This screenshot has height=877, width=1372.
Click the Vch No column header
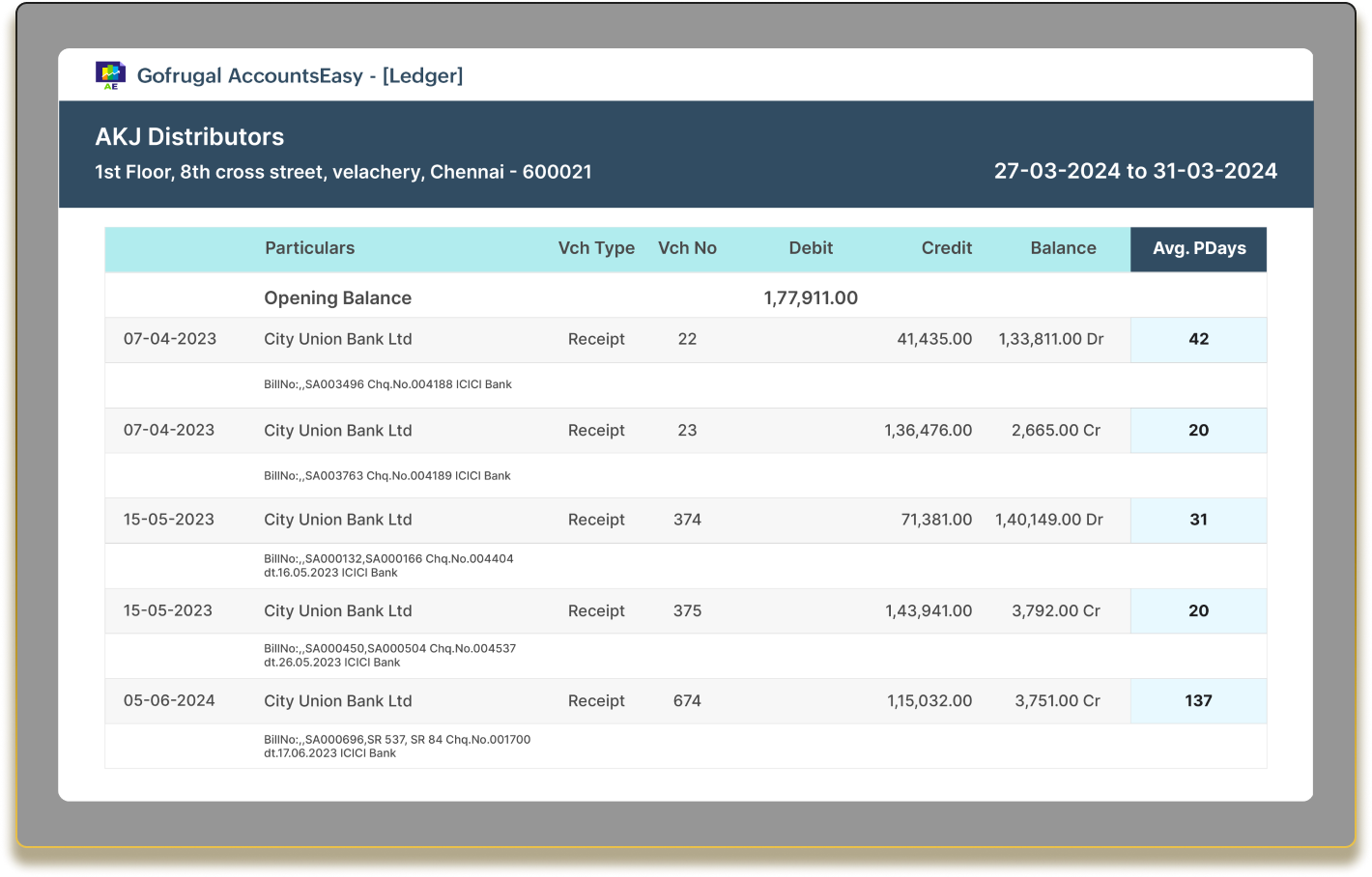point(687,248)
